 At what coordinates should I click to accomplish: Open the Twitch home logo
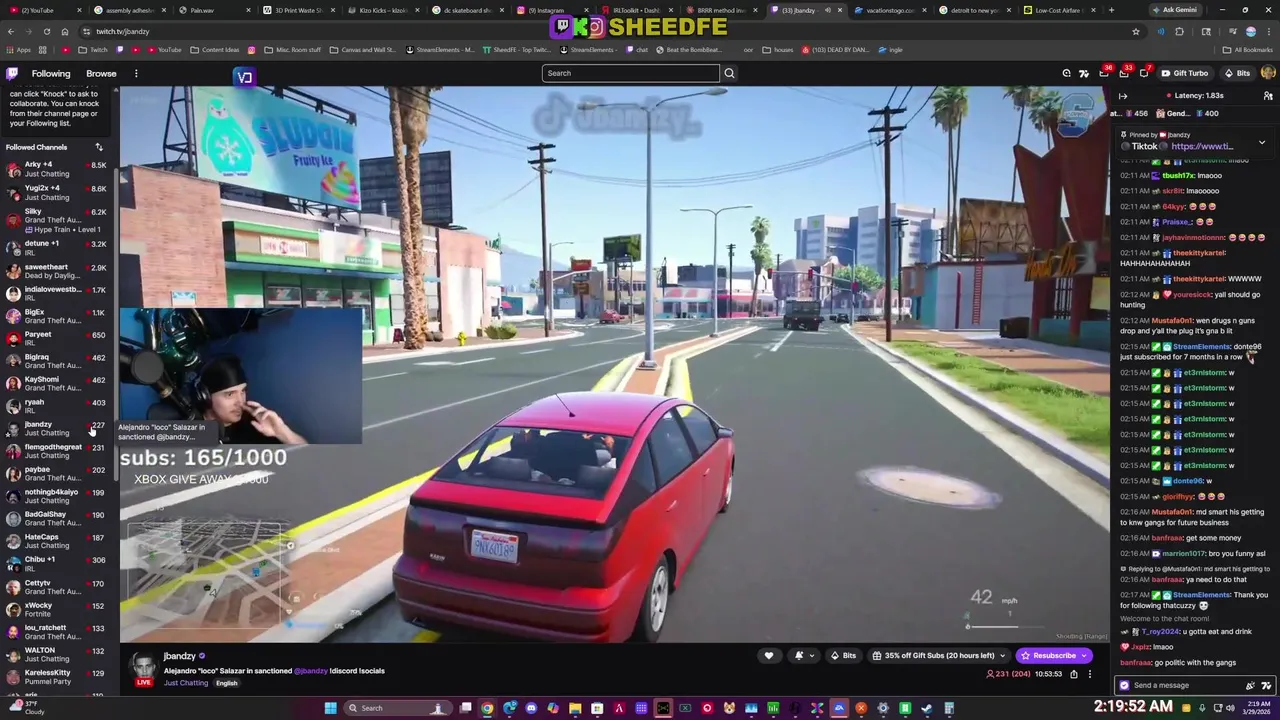(12, 73)
